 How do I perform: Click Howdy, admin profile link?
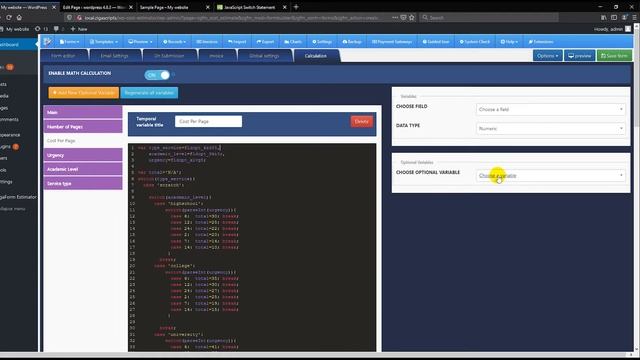tap(612, 29)
